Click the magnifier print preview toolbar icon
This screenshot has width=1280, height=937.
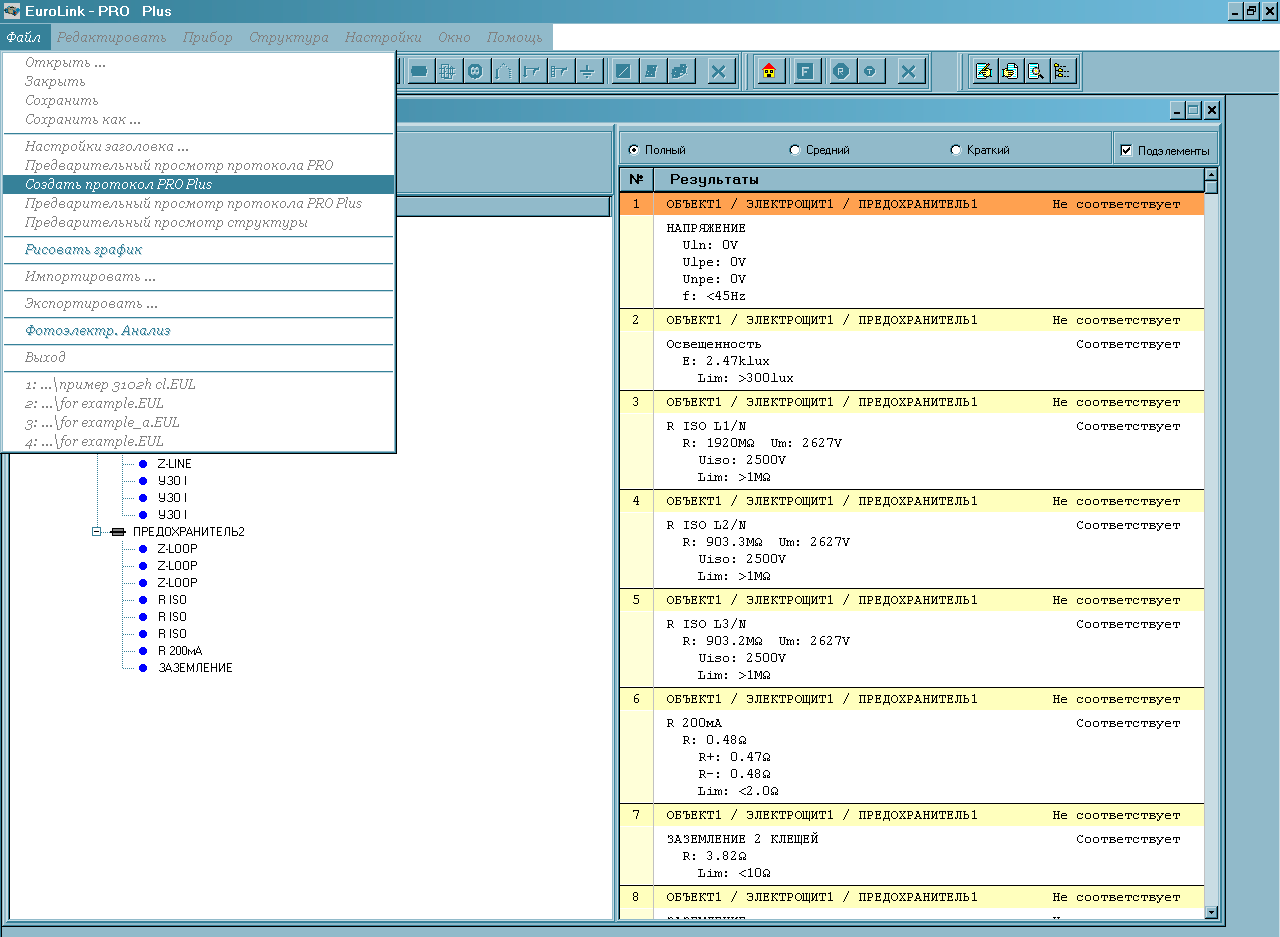click(x=1036, y=72)
